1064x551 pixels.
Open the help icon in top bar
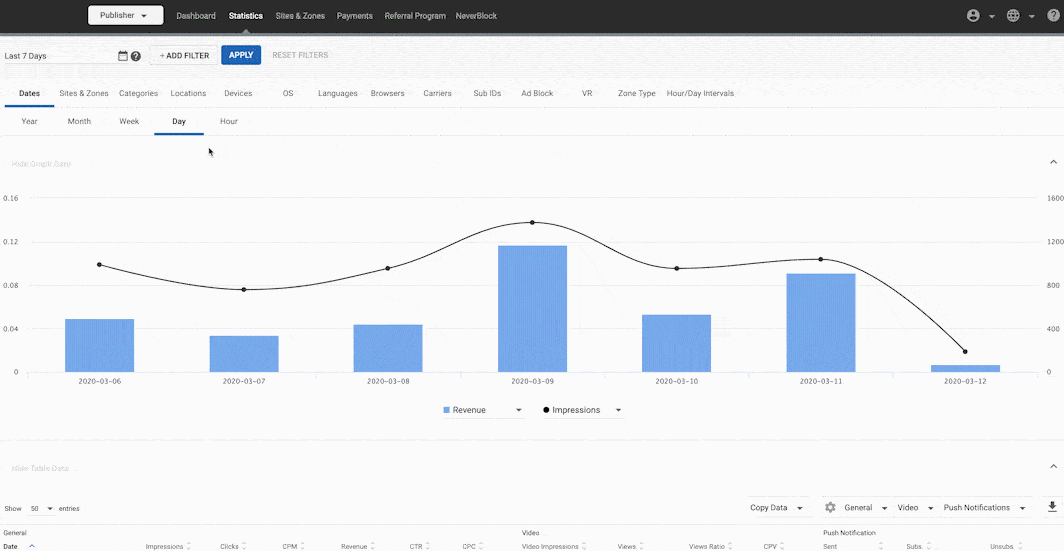(x=1052, y=16)
